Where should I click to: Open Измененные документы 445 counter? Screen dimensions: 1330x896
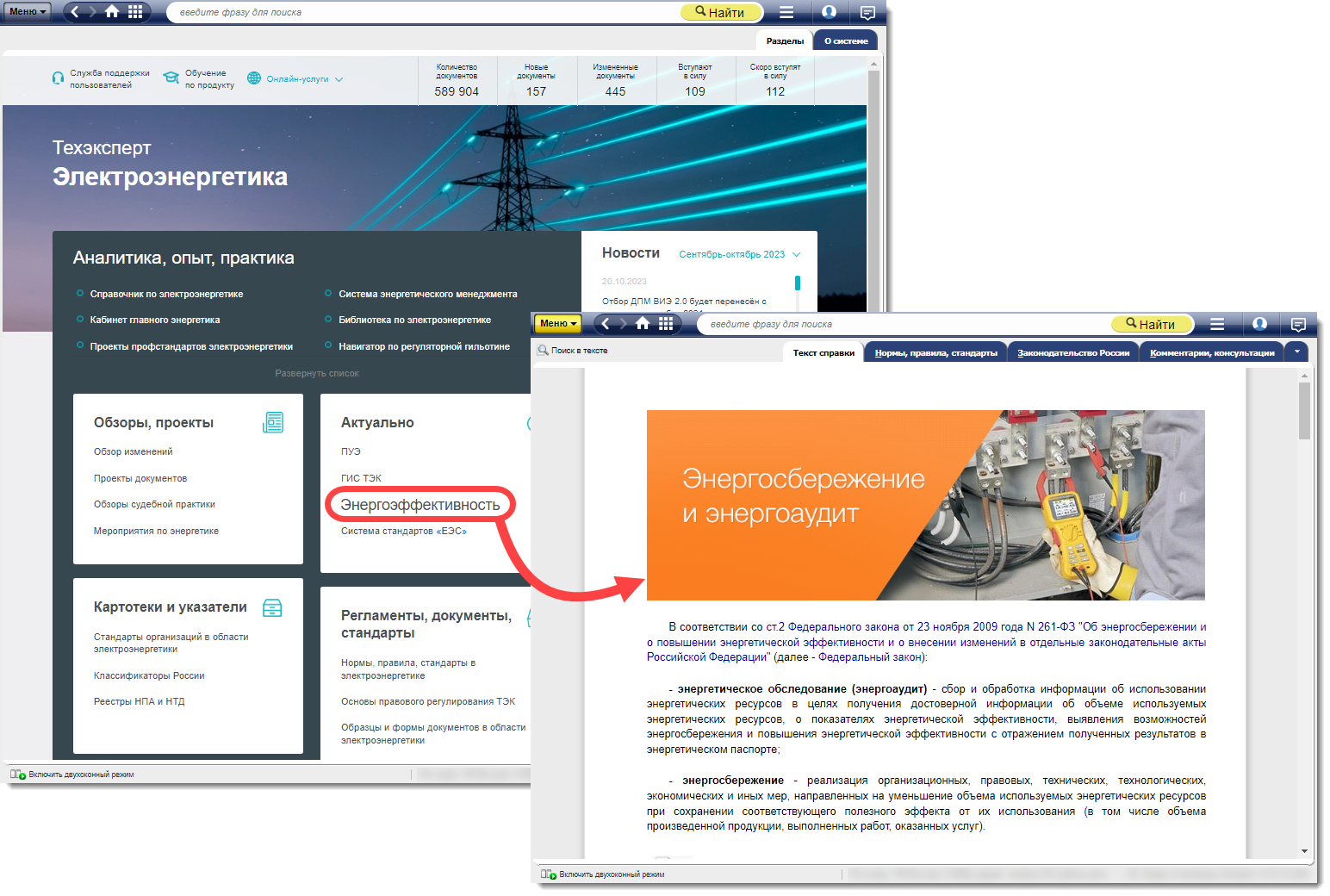click(x=615, y=80)
